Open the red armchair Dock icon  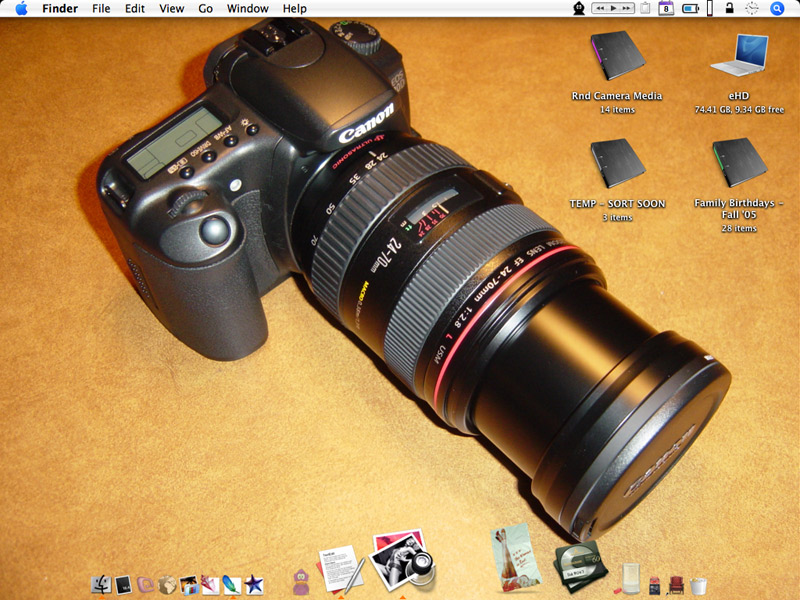click(x=676, y=585)
